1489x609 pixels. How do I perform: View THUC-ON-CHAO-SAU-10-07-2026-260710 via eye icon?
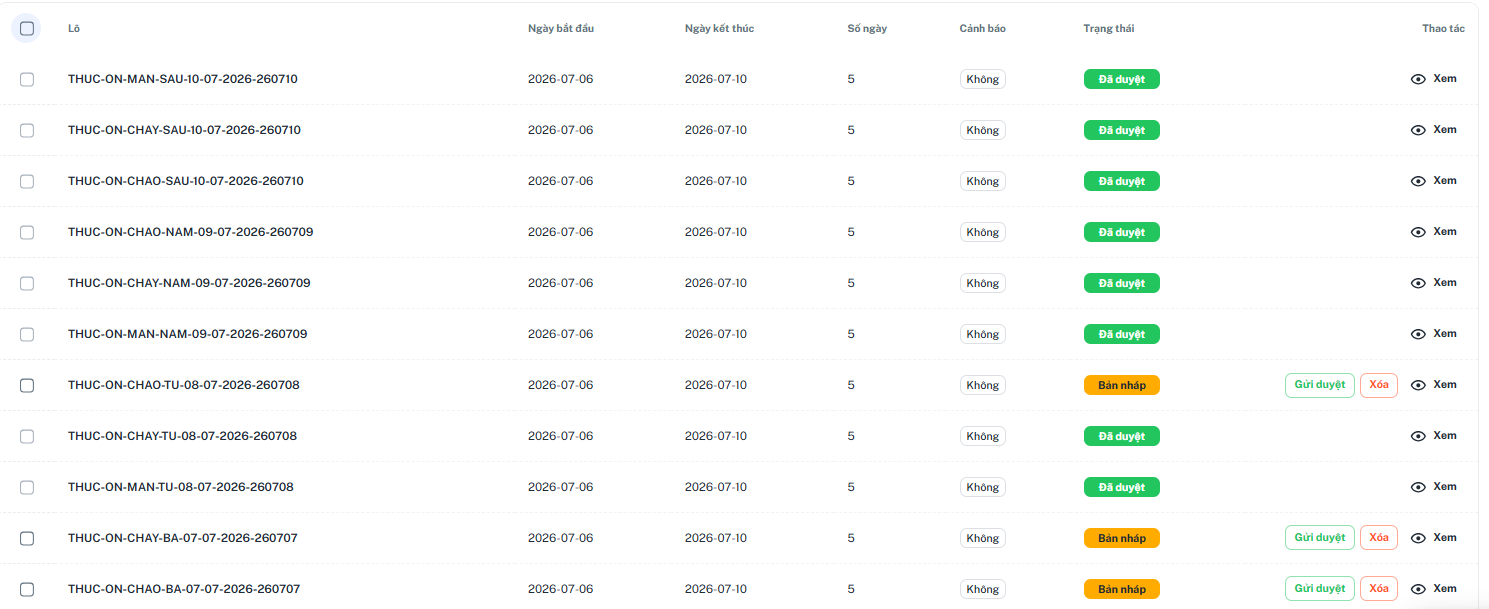point(1418,181)
